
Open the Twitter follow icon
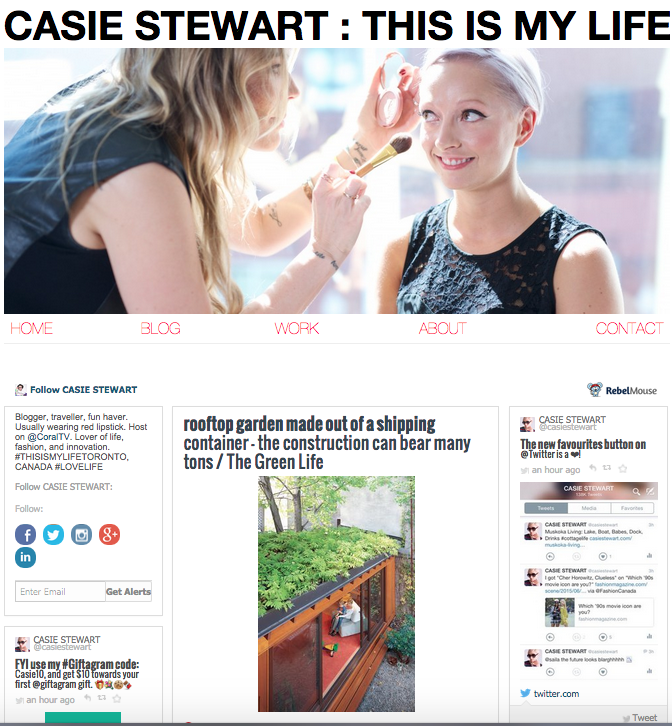[54, 535]
